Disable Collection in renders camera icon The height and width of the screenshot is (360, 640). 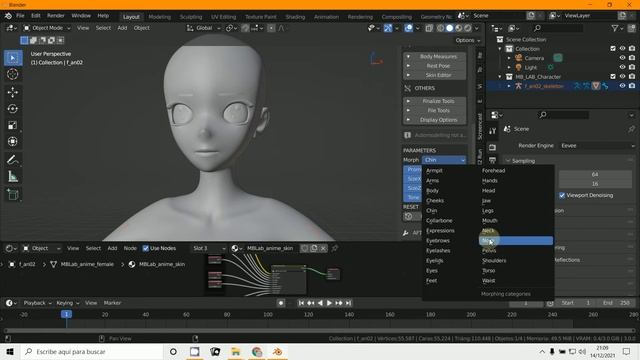[632, 49]
